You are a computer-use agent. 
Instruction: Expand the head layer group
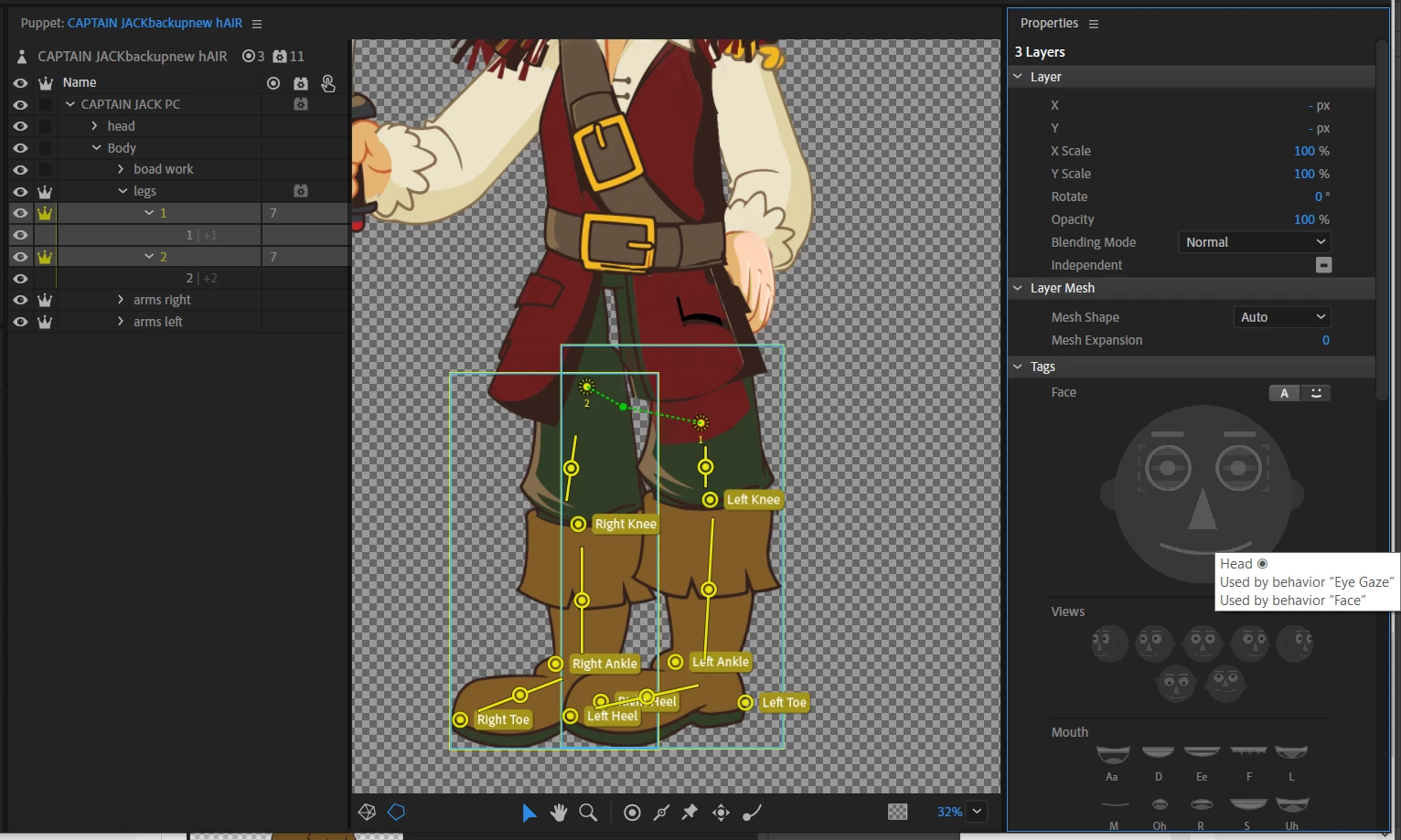pyautogui.click(x=94, y=126)
